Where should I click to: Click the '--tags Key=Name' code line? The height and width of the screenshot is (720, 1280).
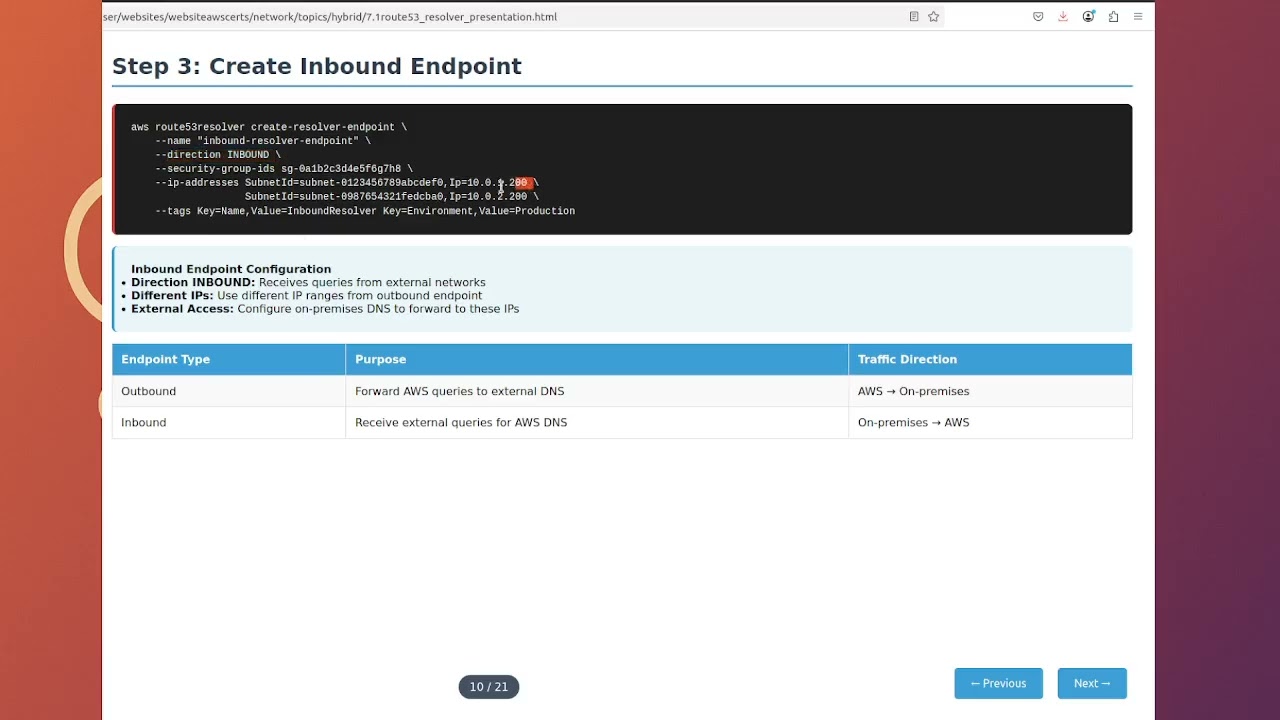pos(365,211)
